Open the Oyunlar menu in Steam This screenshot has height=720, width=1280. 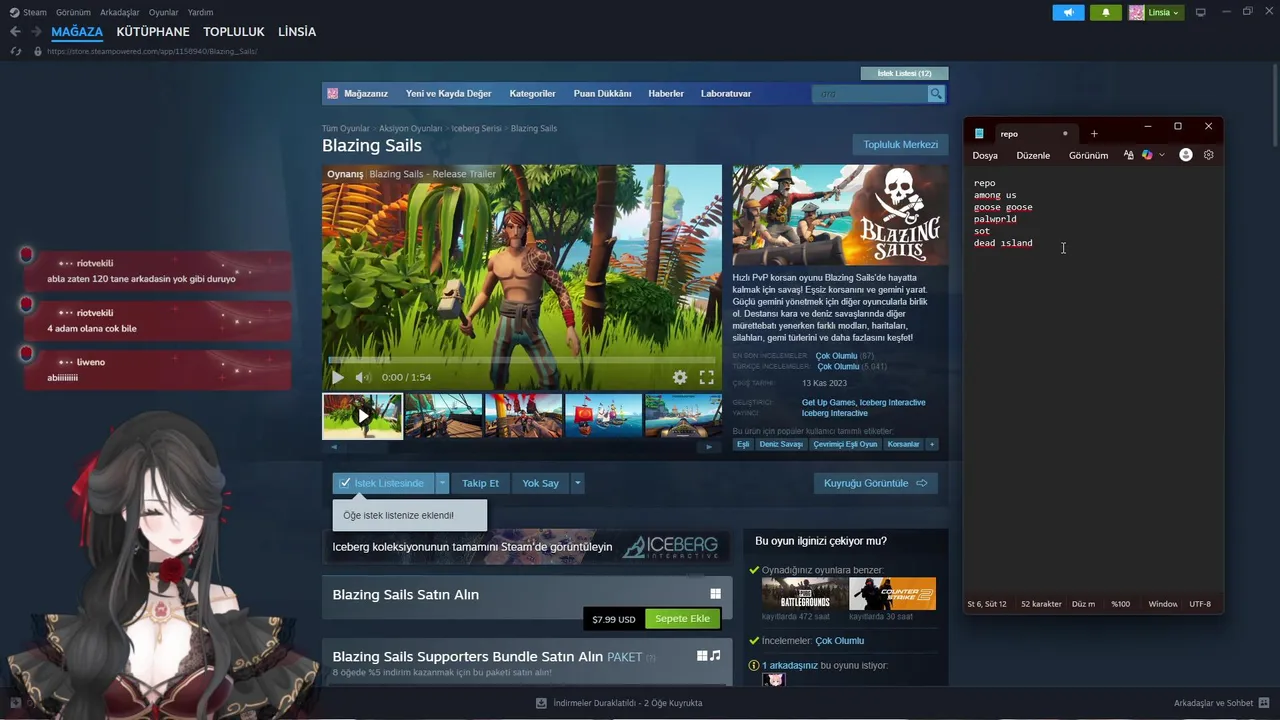tap(164, 12)
